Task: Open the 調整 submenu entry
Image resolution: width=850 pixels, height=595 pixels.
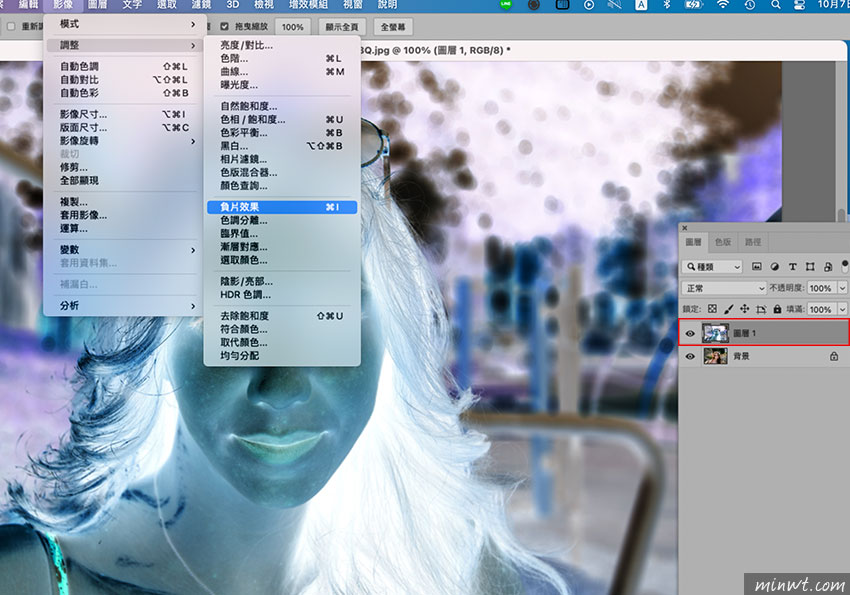Action: click(x=123, y=45)
